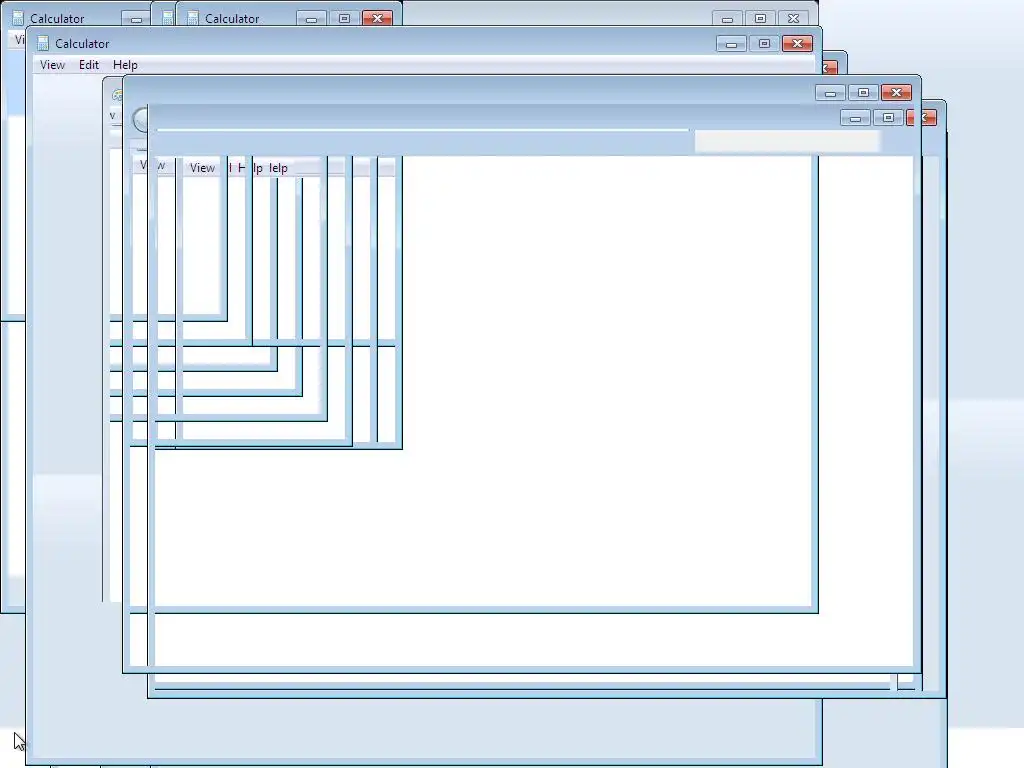Maximize the rear Calculator that has a red close button

point(344,18)
